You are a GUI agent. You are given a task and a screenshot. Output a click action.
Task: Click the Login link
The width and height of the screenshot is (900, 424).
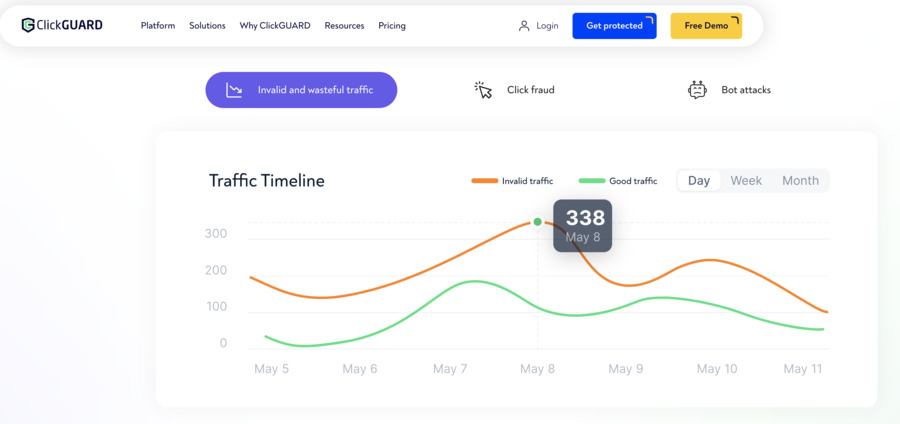click(x=547, y=26)
